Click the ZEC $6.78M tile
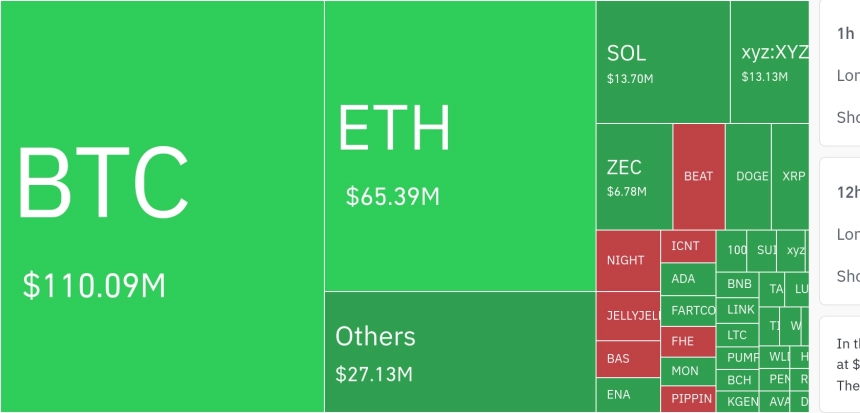 click(634, 176)
